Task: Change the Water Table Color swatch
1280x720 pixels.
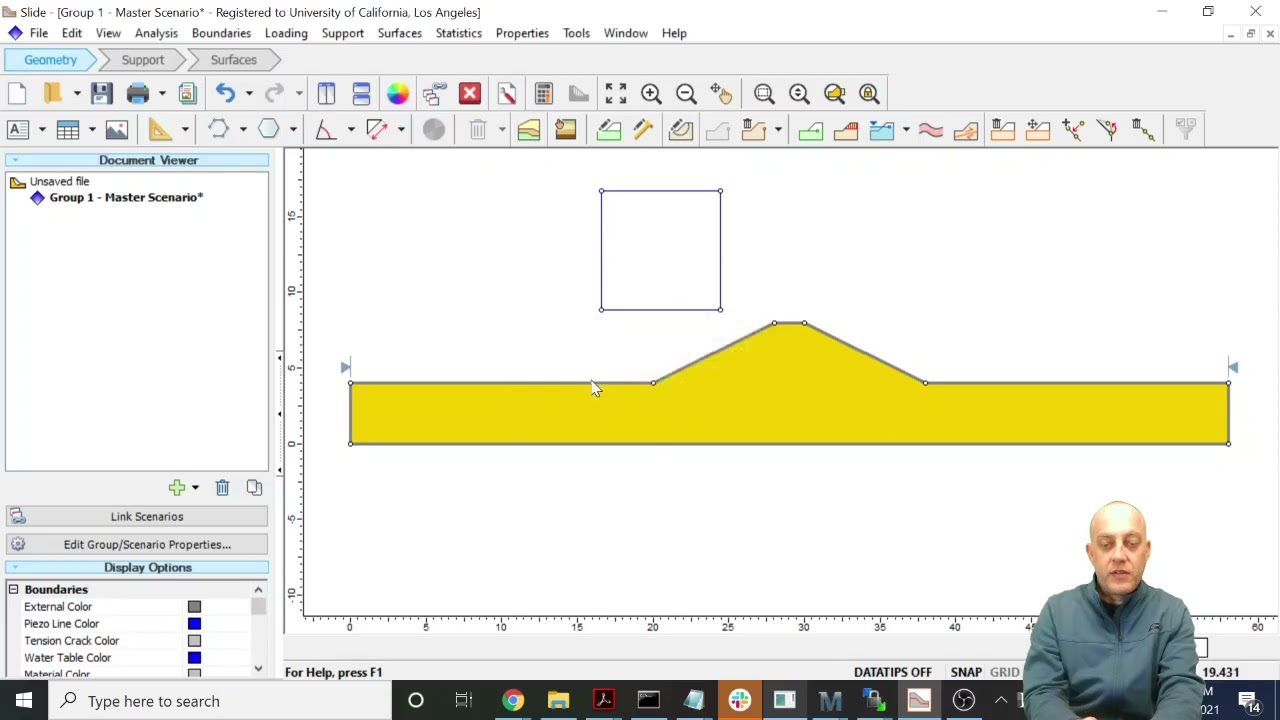Action: click(194, 658)
